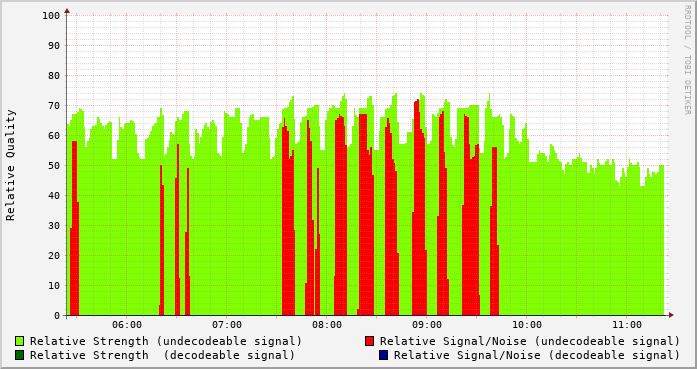697x369 pixels.
Task: Click Relative Signal/Noise (undecodeable signal) legend label
Action: point(530,341)
